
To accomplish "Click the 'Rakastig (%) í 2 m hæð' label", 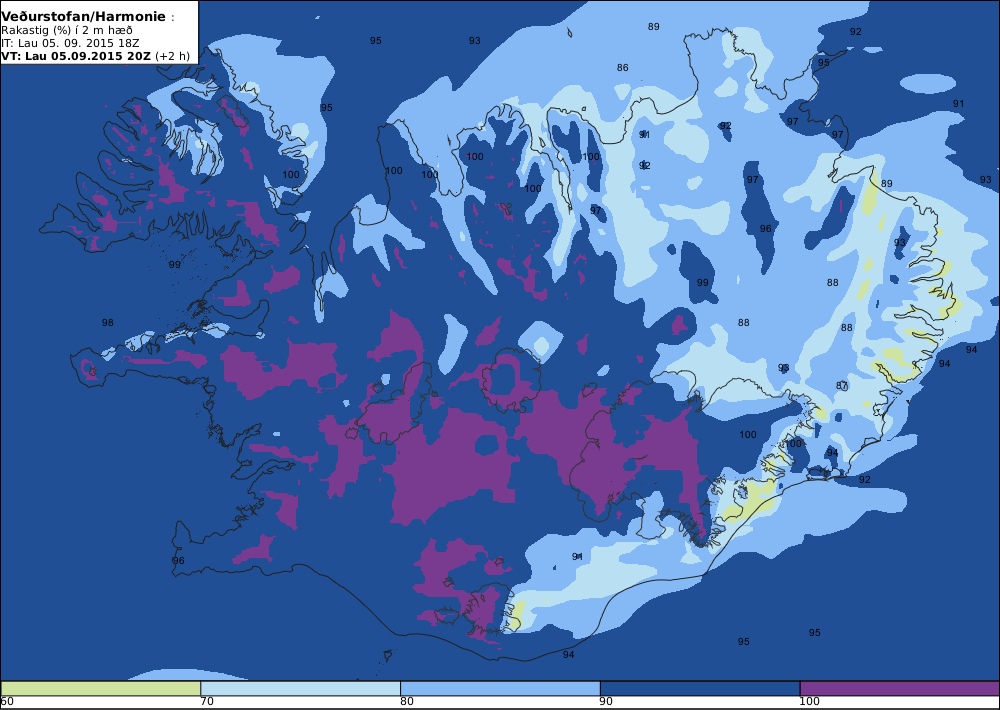I will pyautogui.click(x=67, y=31).
